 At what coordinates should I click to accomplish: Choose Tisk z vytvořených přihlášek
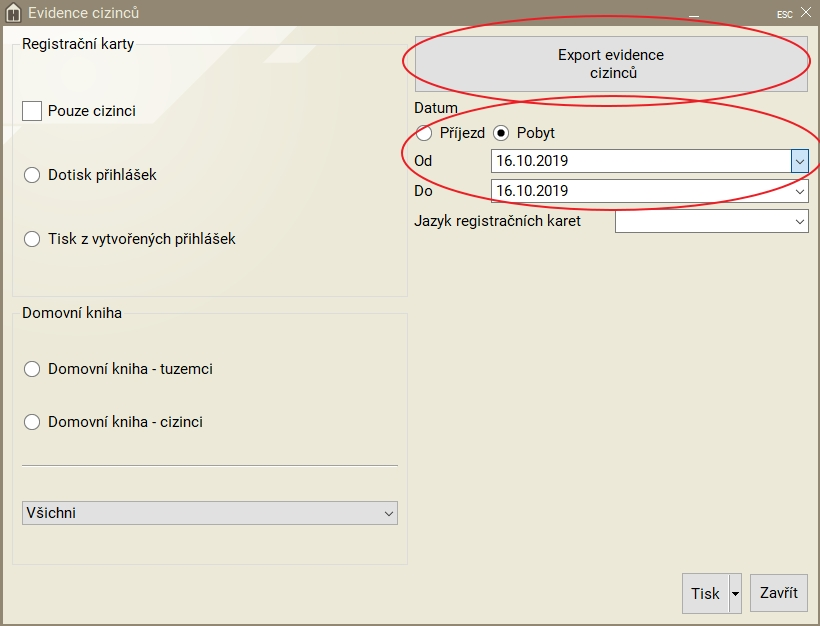[32, 239]
